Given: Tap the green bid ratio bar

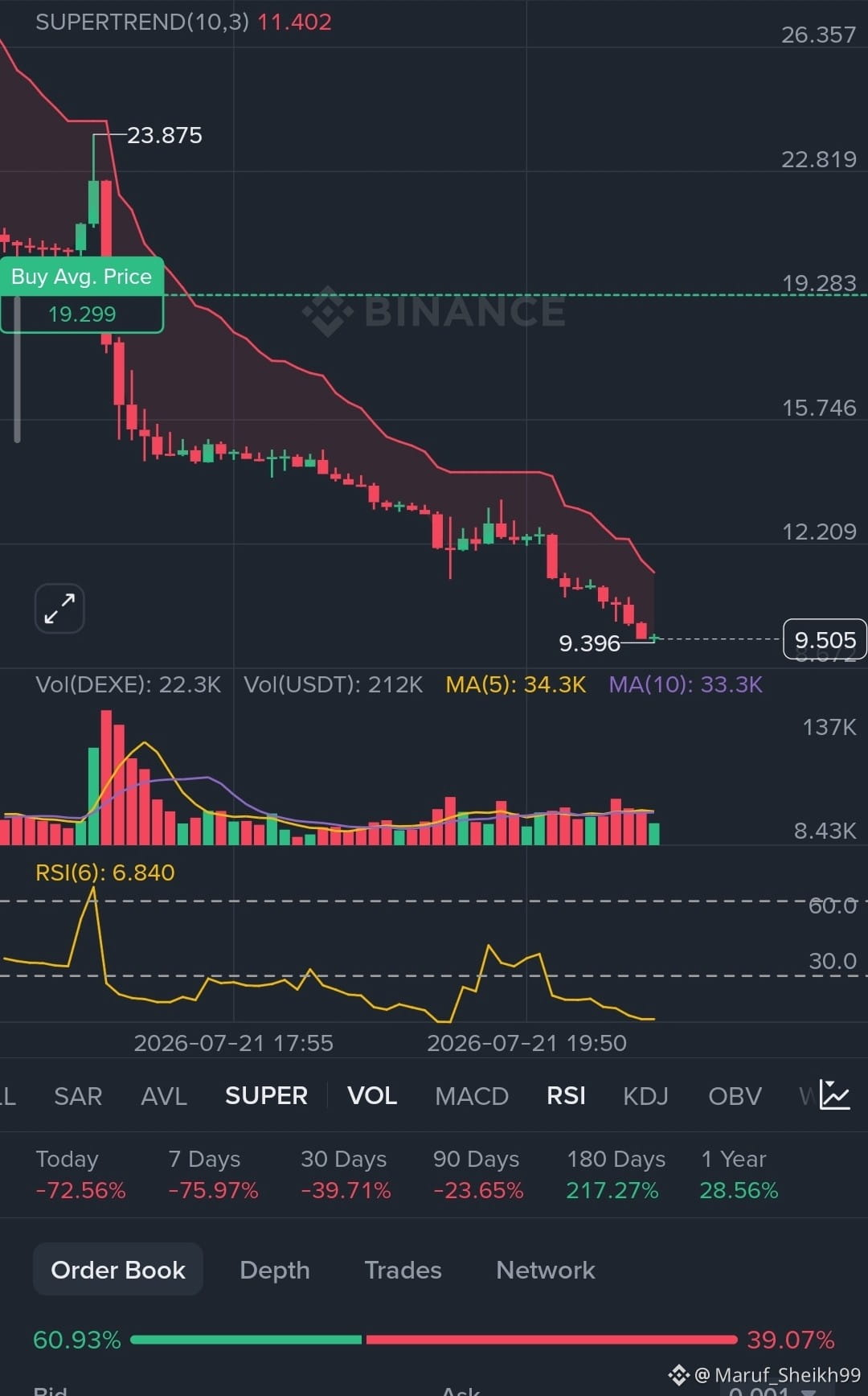Looking at the screenshot, I should point(246,1340).
